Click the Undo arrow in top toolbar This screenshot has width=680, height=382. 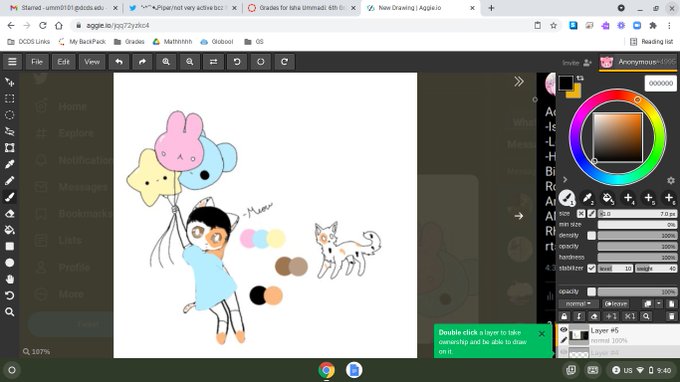pyautogui.click(x=119, y=62)
